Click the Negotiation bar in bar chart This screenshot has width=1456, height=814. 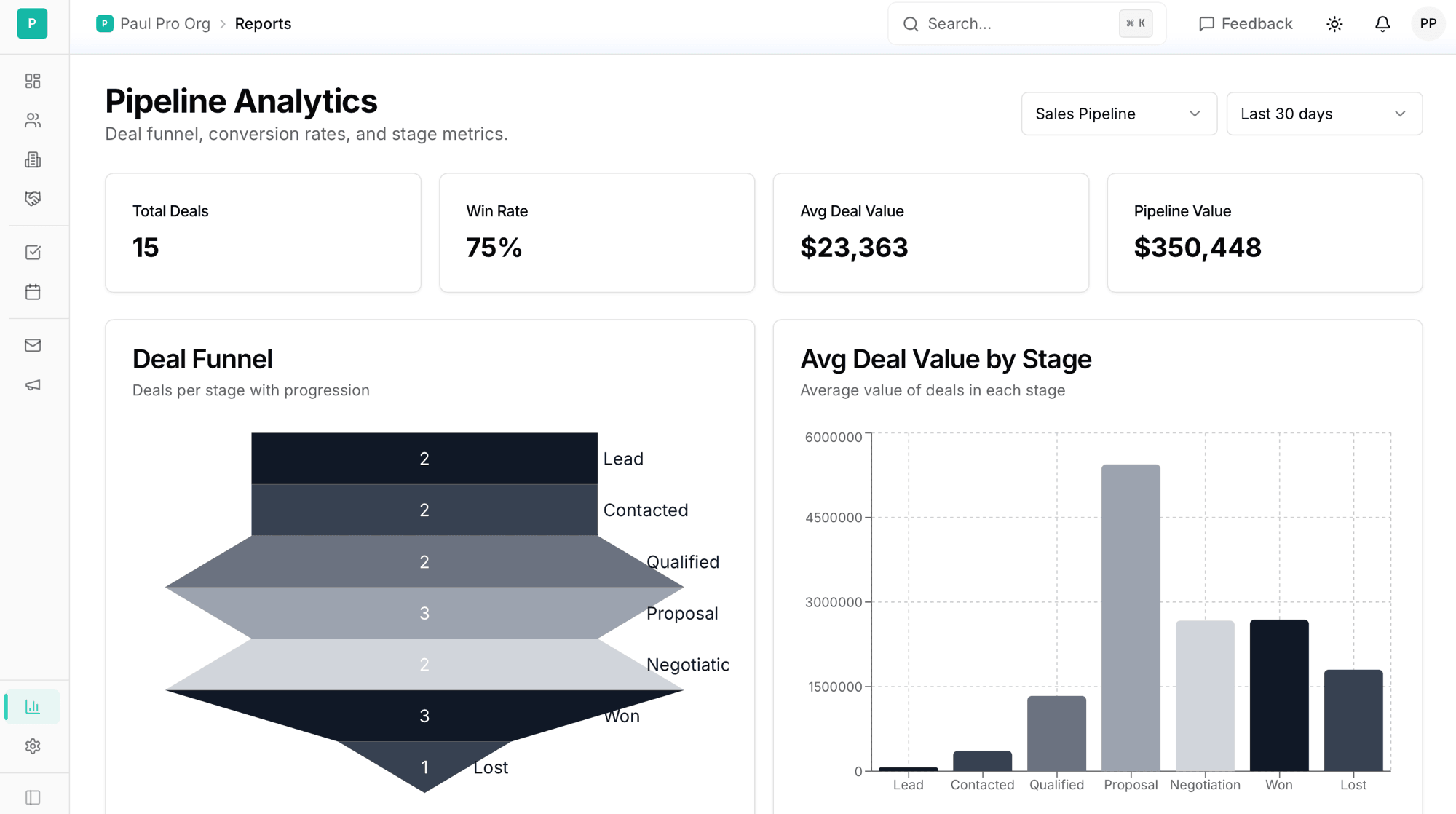(x=1205, y=695)
